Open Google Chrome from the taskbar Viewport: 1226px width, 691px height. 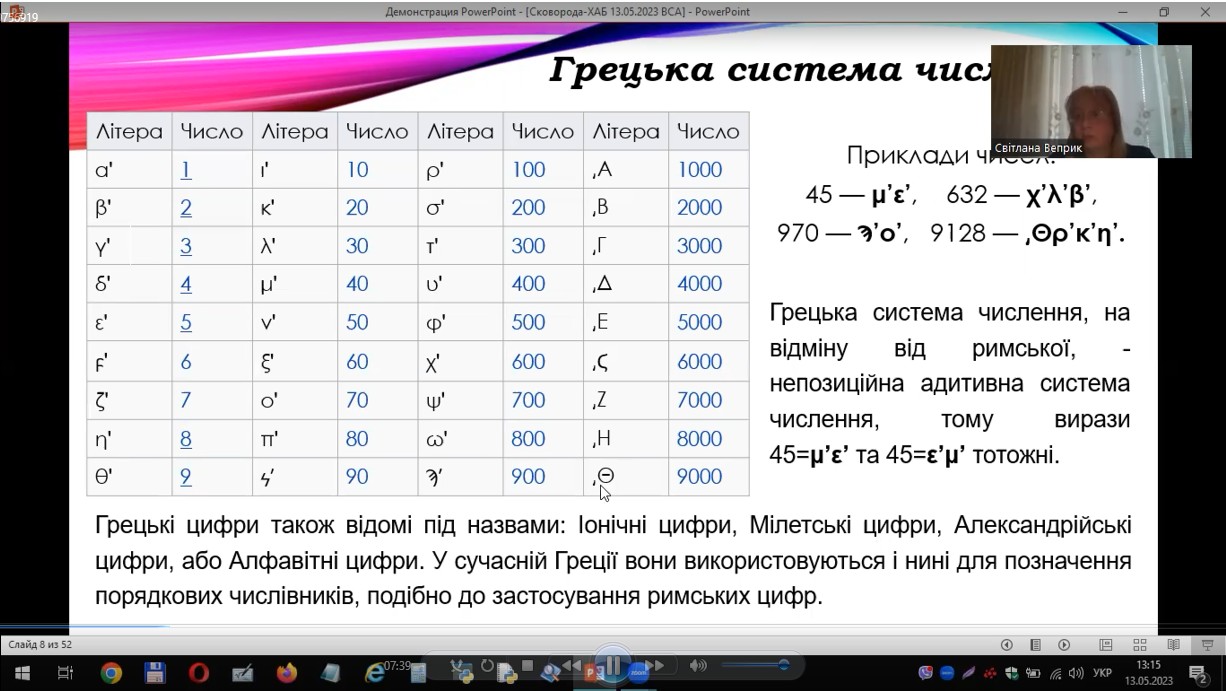pos(111,673)
